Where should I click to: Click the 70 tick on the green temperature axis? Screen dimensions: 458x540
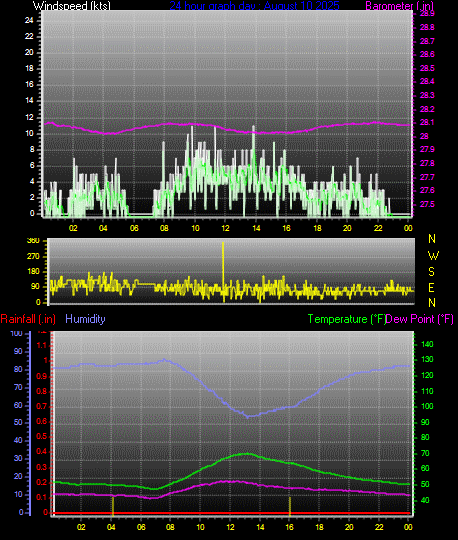tap(425, 453)
